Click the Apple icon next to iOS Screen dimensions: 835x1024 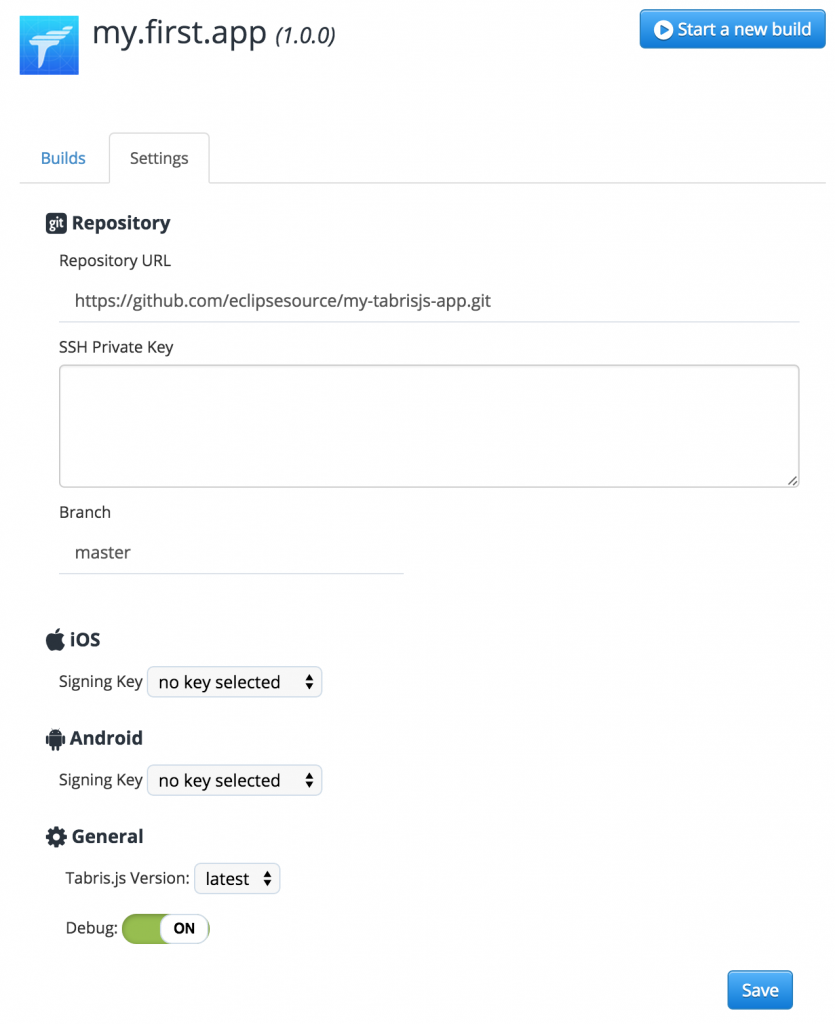(x=55, y=639)
